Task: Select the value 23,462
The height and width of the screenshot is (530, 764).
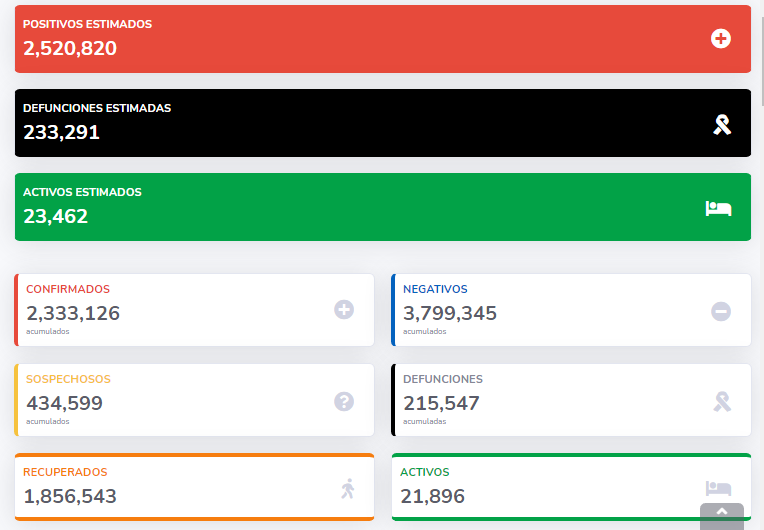Action: coord(56,216)
